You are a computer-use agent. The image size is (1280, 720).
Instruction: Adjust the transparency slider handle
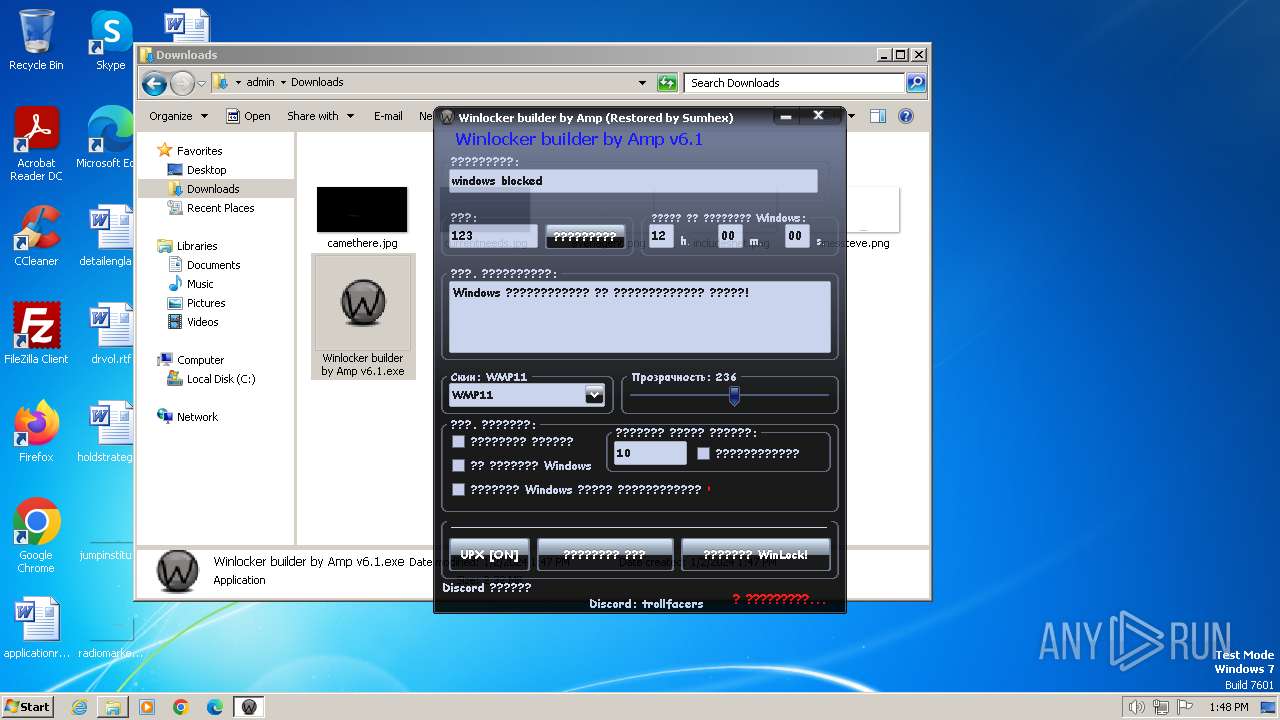pyautogui.click(x=733, y=396)
